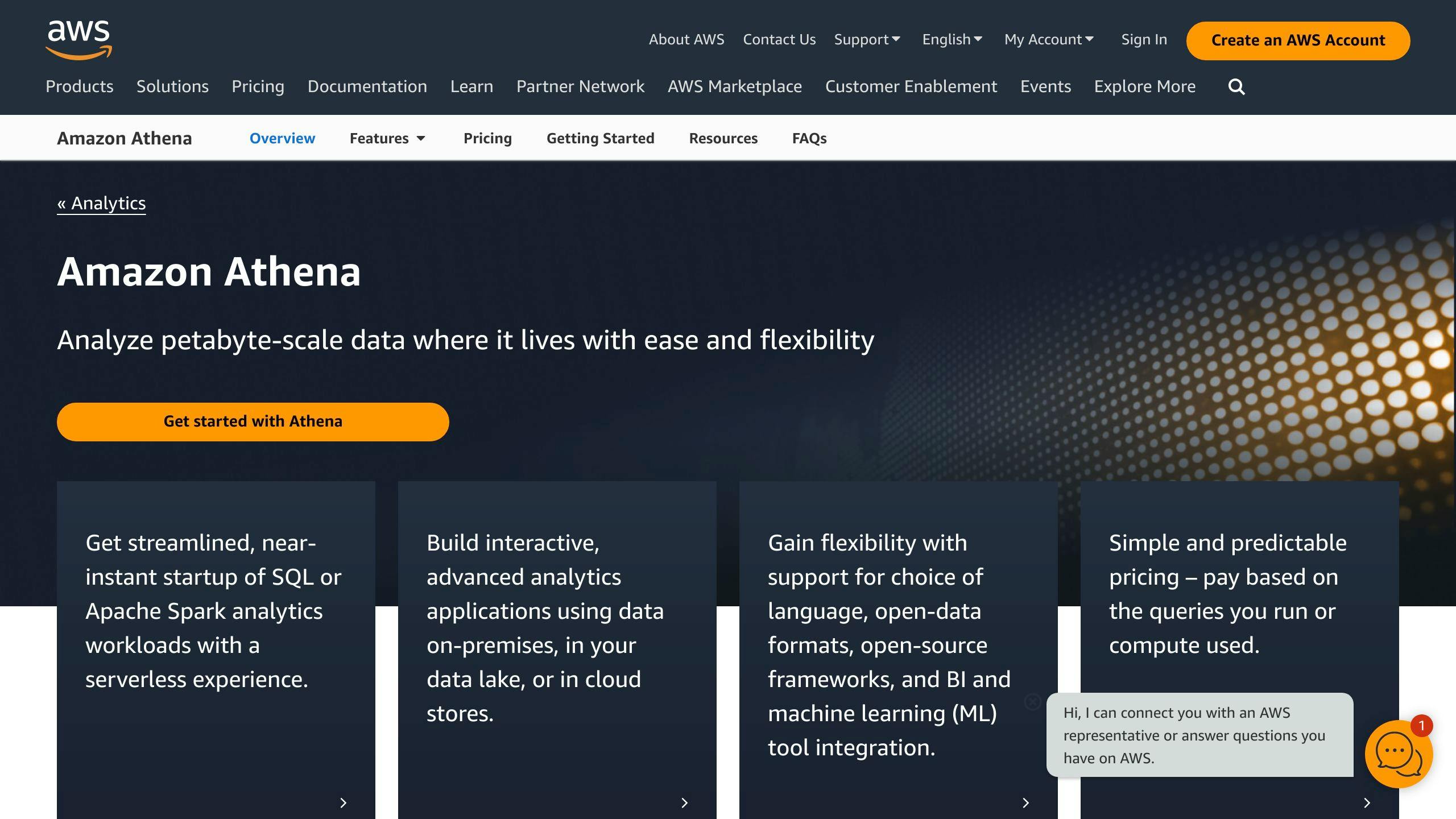
Task: Open Contact Us link
Action: [779, 39]
